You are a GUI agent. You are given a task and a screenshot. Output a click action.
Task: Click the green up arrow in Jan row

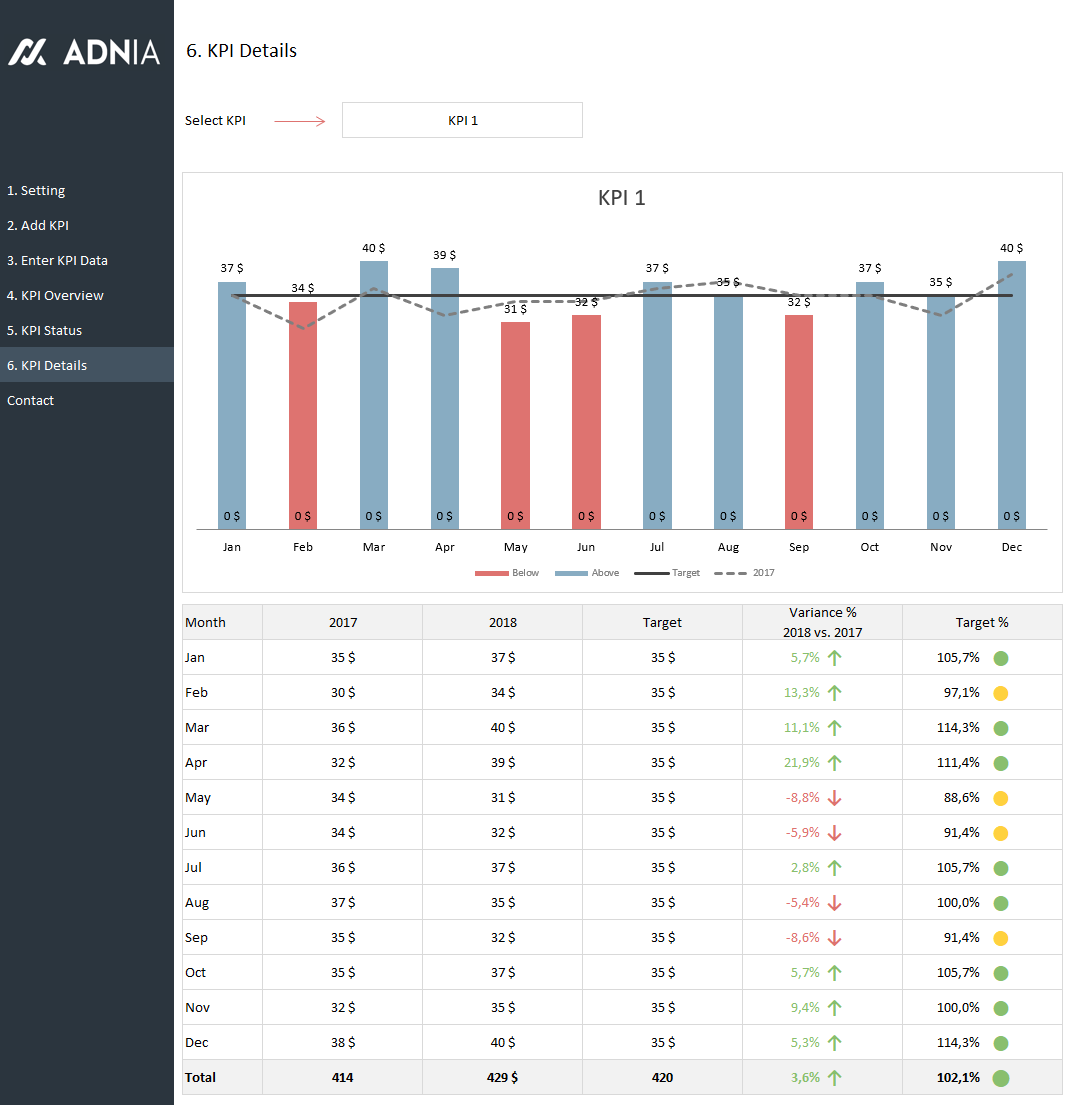click(x=835, y=657)
